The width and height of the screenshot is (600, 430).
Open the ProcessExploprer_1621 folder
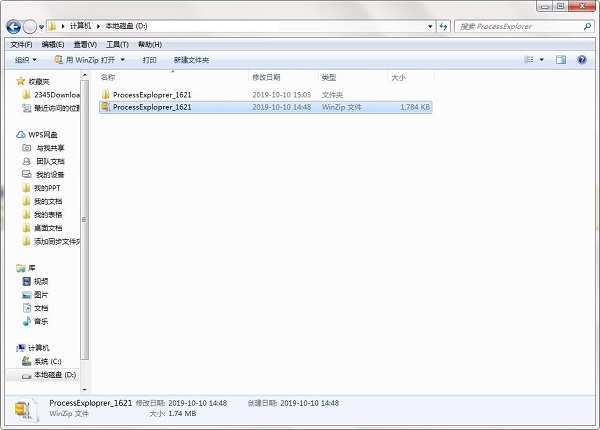151,94
